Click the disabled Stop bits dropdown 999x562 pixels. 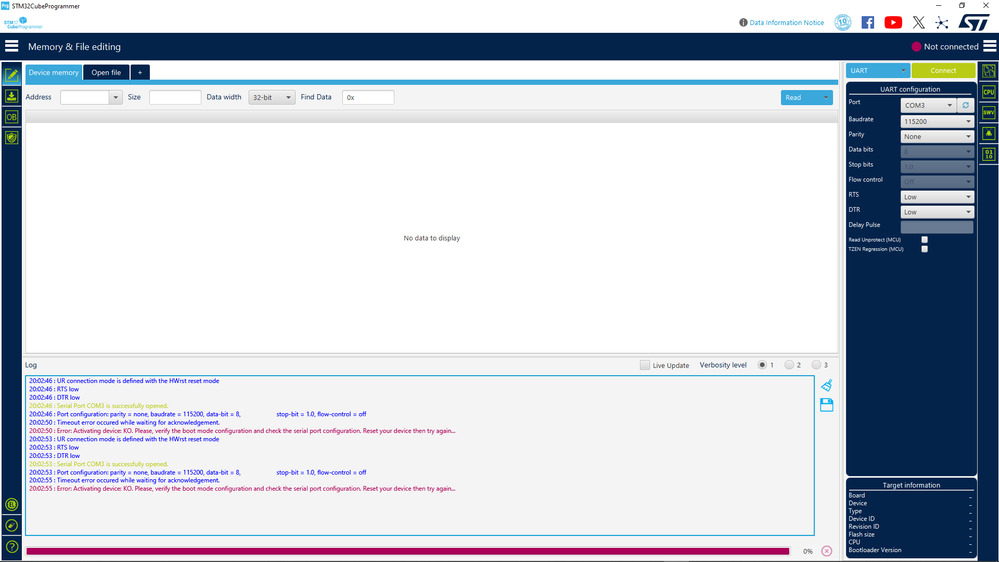click(937, 167)
